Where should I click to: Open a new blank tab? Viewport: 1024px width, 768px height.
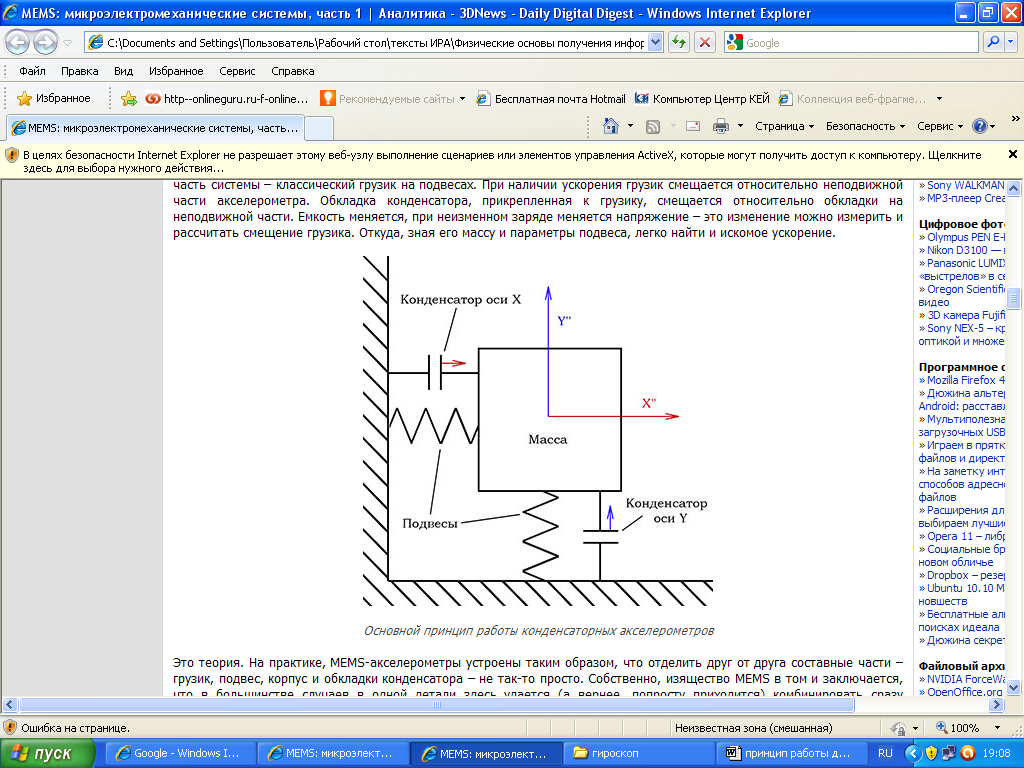[319, 128]
